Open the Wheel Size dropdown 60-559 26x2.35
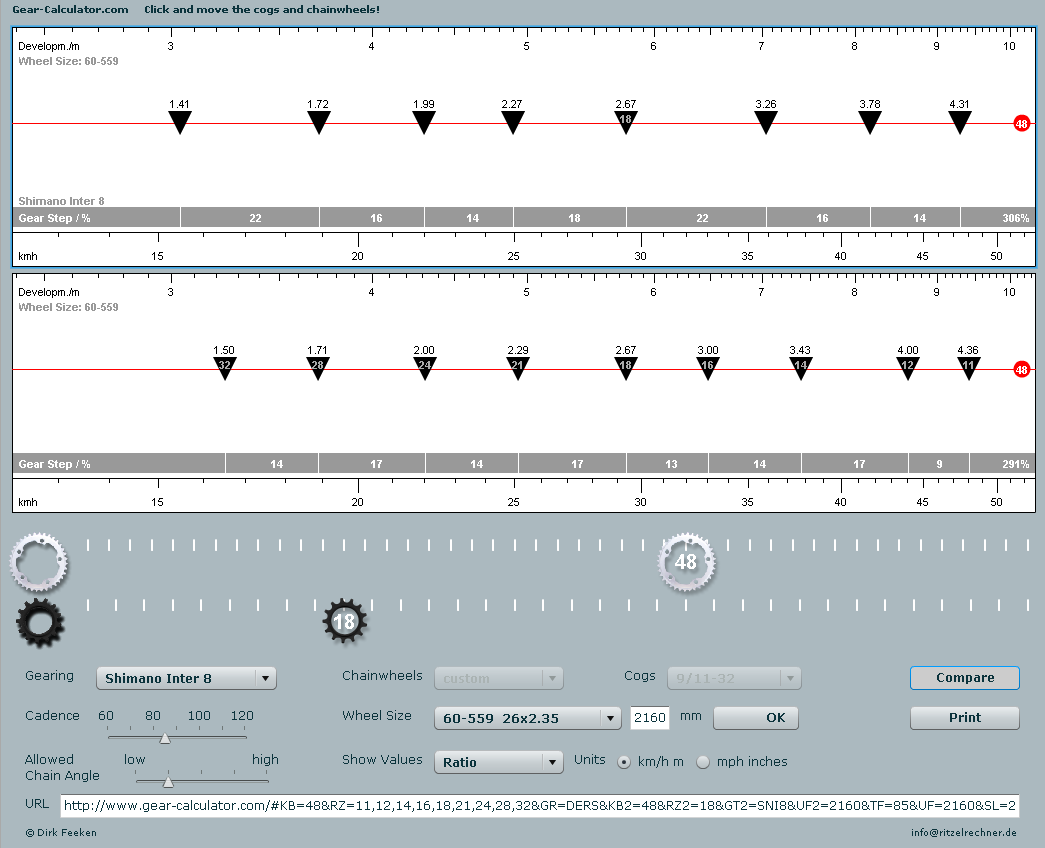The height and width of the screenshot is (848, 1045). point(528,718)
